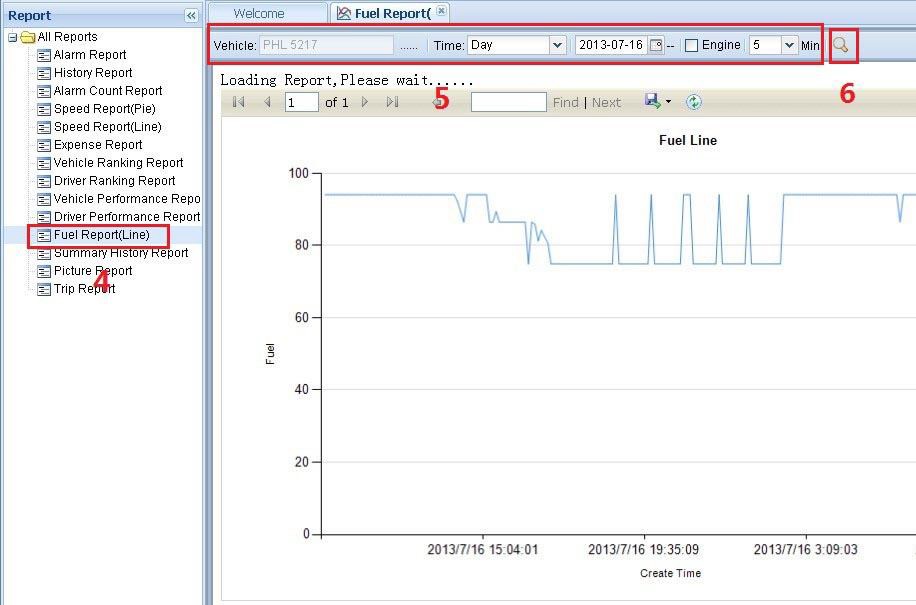The height and width of the screenshot is (605, 916).
Task: Click the Find link
Action: pyautogui.click(x=565, y=103)
